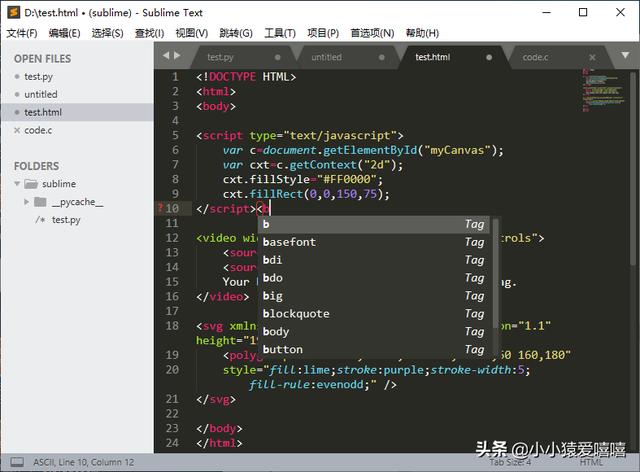This screenshot has height=472, width=640.
Task: Click the '</svg>' tag on line 21
Action: tap(216, 399)
